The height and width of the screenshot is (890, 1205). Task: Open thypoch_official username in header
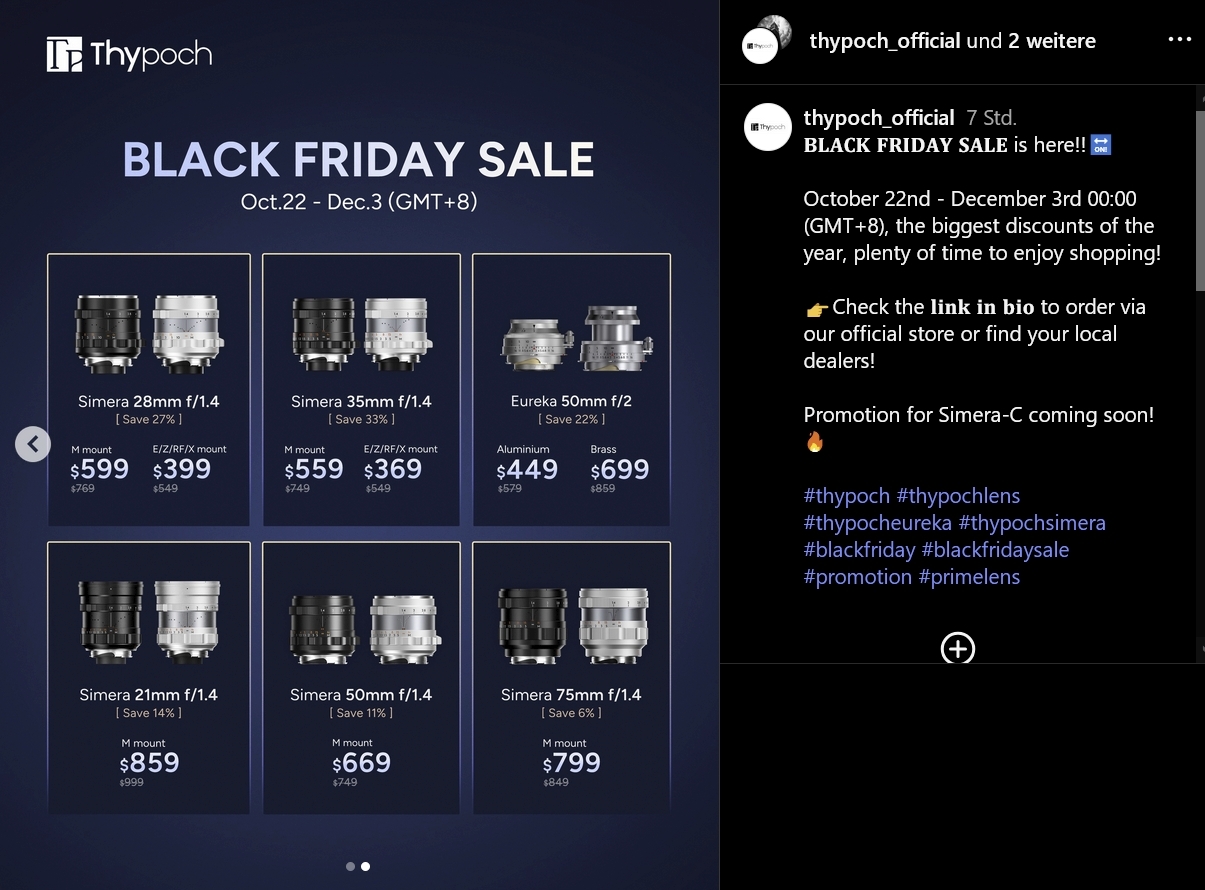[884, 41]
